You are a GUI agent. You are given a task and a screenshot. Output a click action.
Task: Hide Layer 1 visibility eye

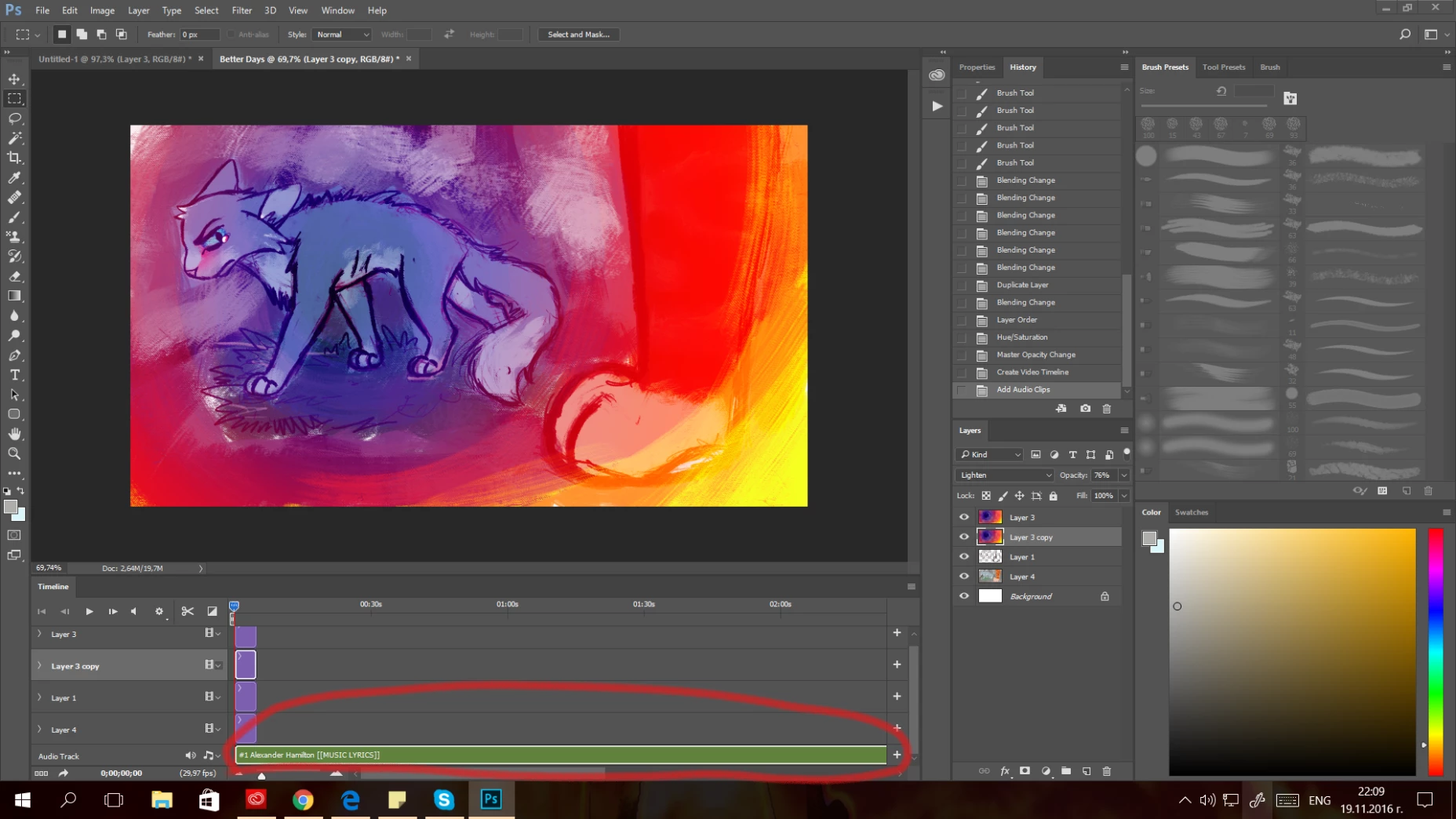tap(964, 556)
